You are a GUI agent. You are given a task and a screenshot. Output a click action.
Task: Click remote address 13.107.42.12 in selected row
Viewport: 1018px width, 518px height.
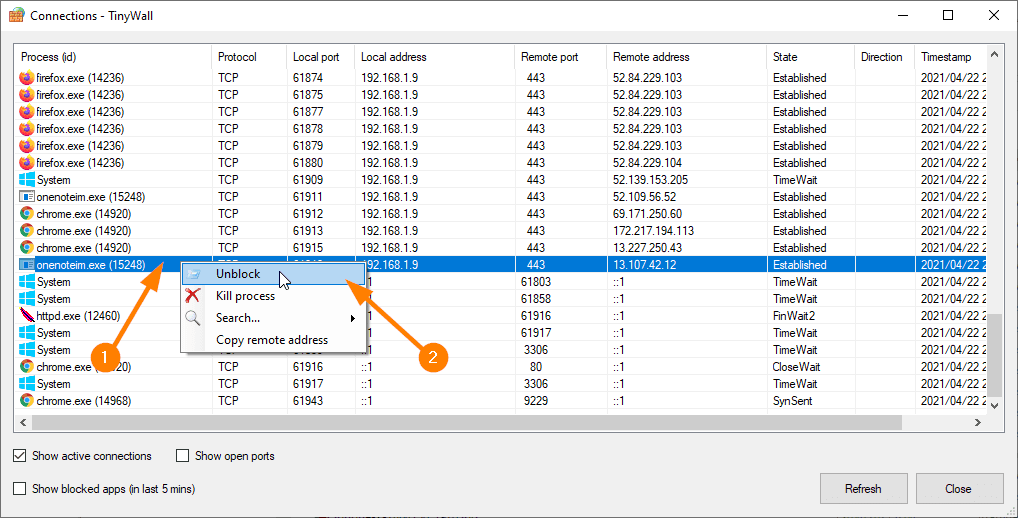[x=644, y=265]
